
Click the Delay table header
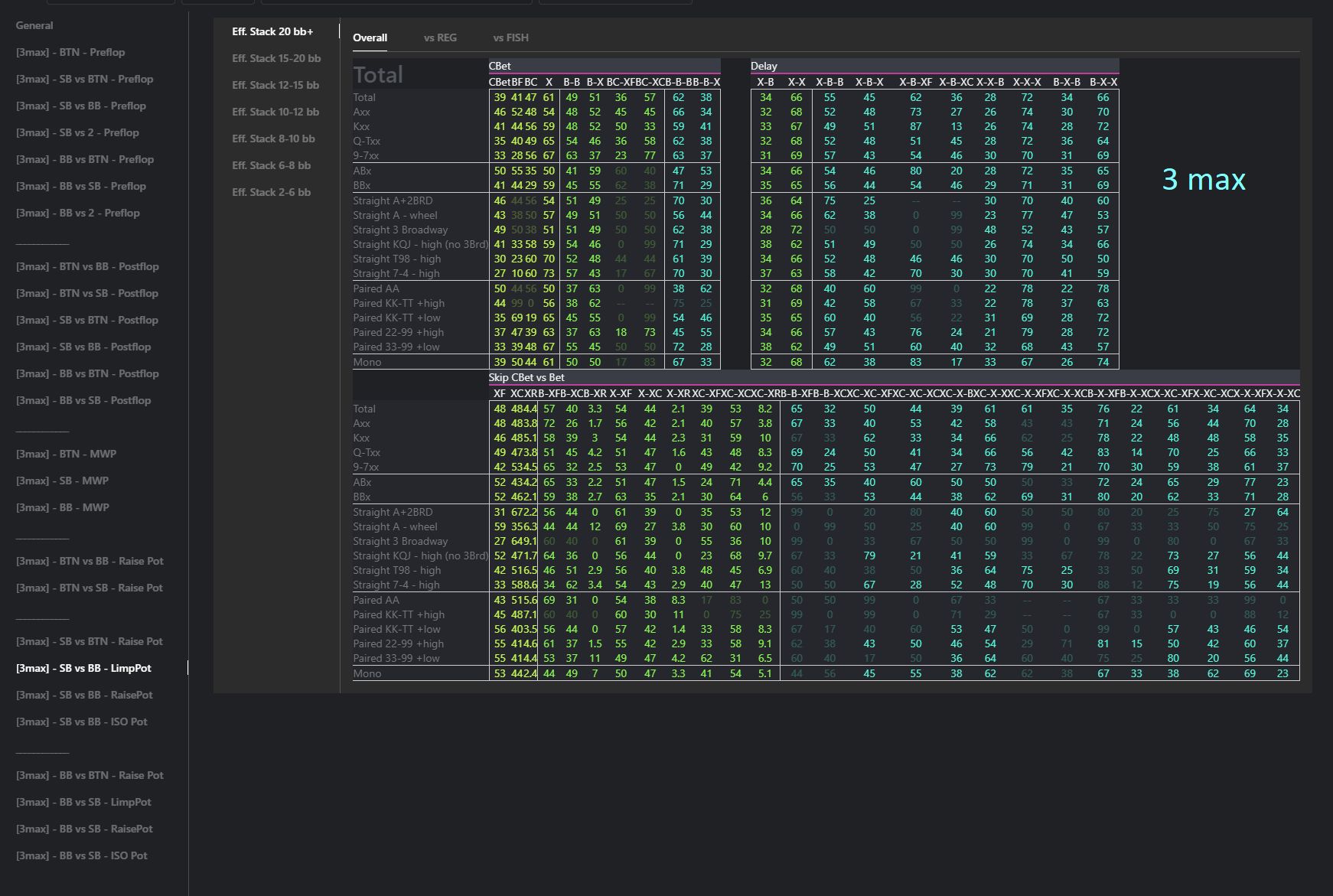pyautogui.click(x=764, y=66)
